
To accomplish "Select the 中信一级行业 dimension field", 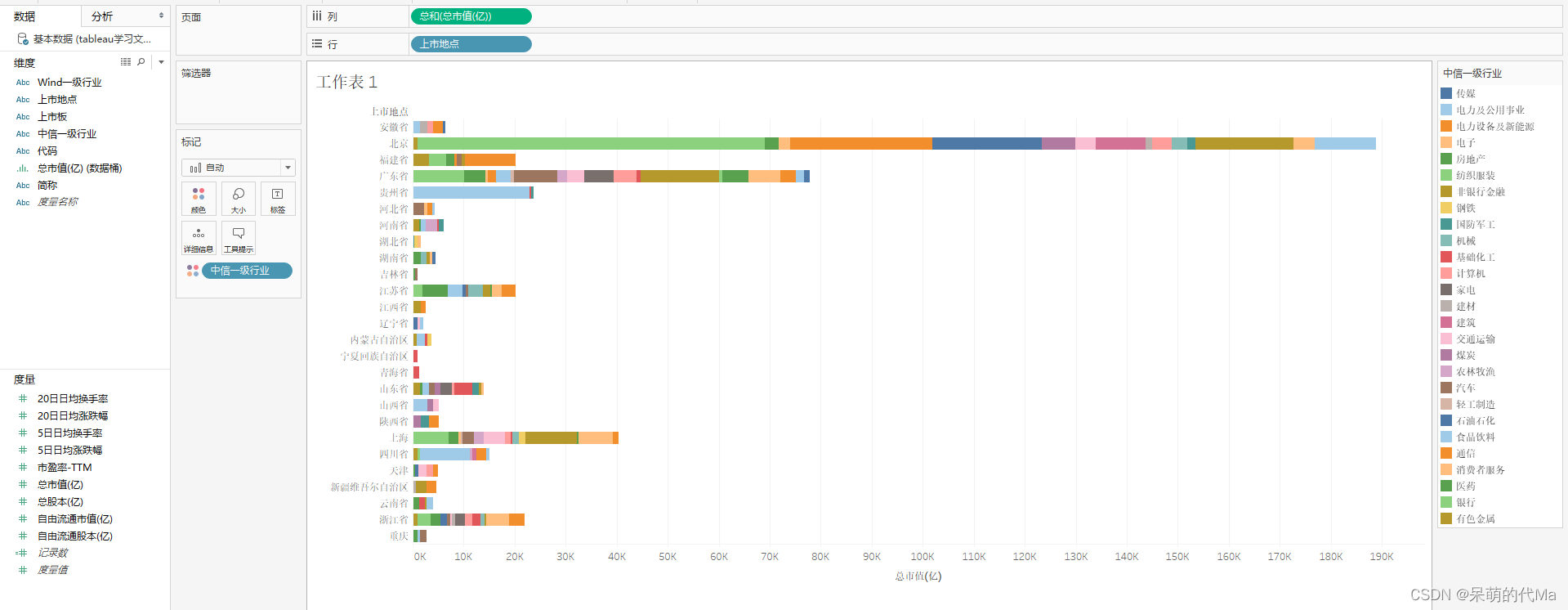I will 67,134.
